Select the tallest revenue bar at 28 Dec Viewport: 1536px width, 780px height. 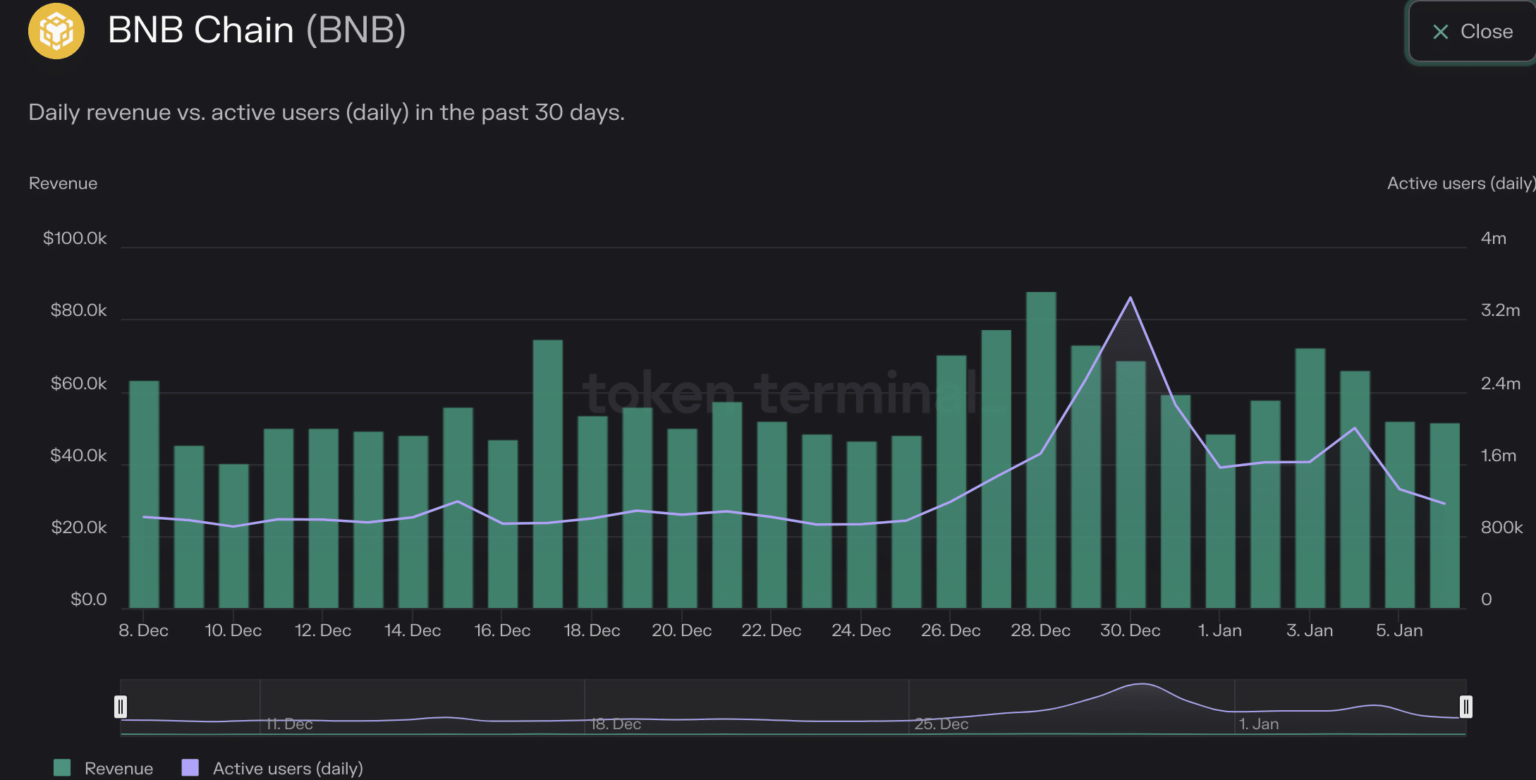click(x=1041, y=450)
